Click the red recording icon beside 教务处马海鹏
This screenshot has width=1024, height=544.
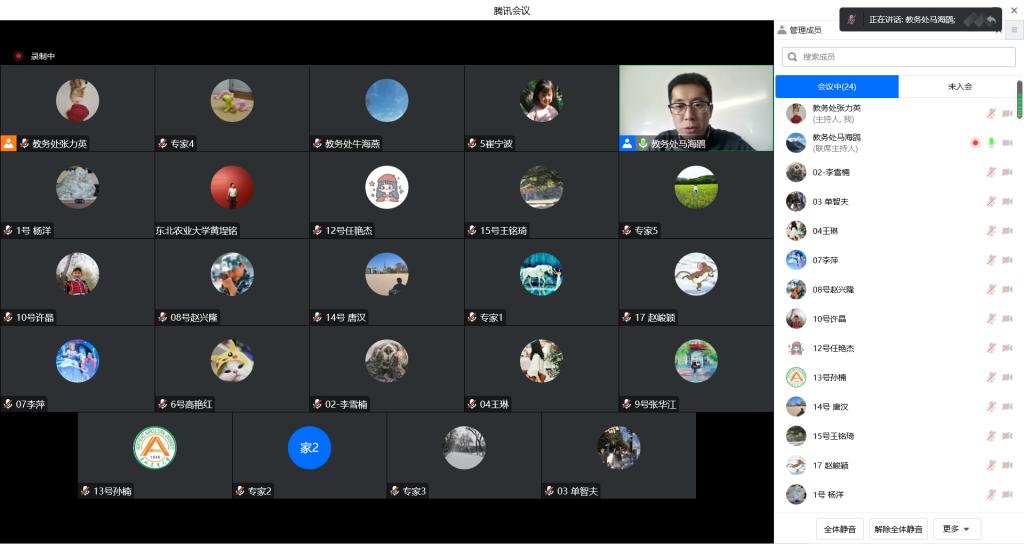point(975,143)
